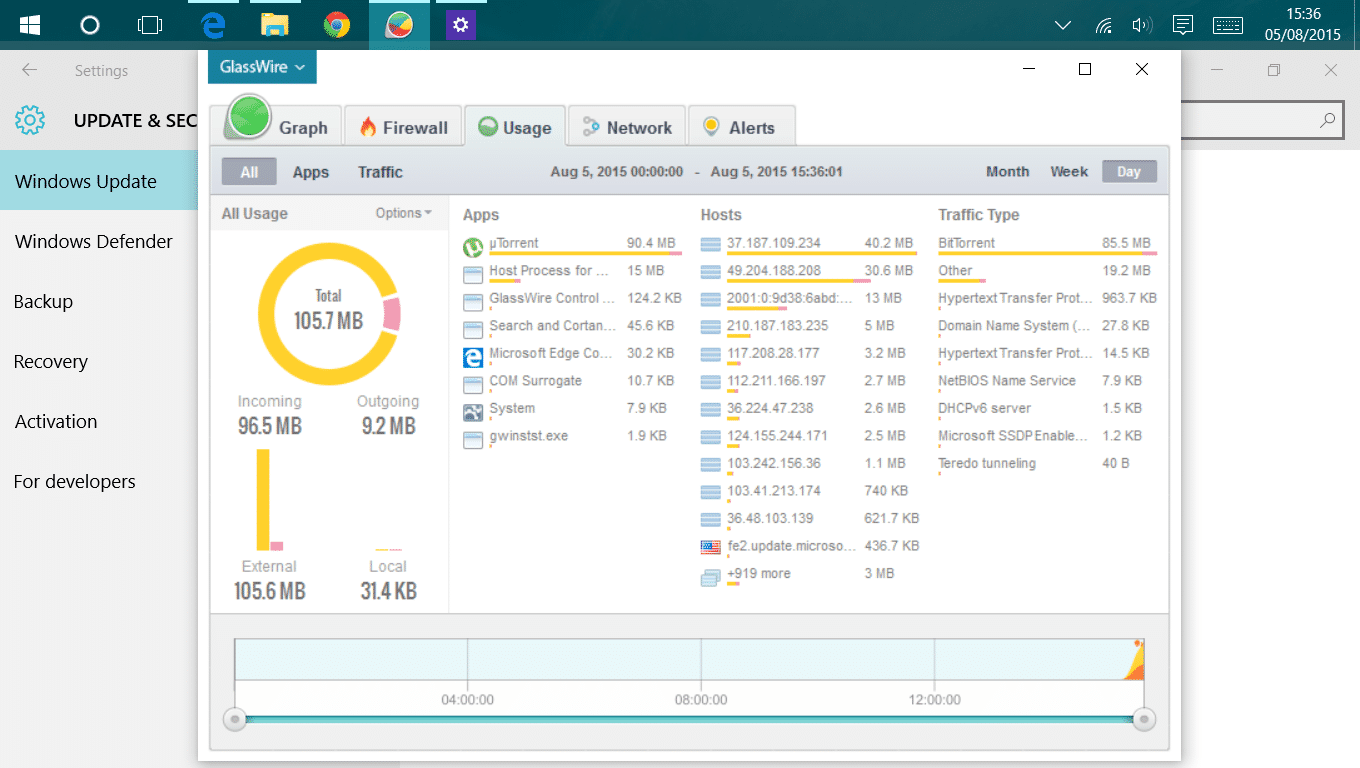Click the stacked icon beside +919 more
Viewport: 1360px width, 768px height.
click(711, 576)
